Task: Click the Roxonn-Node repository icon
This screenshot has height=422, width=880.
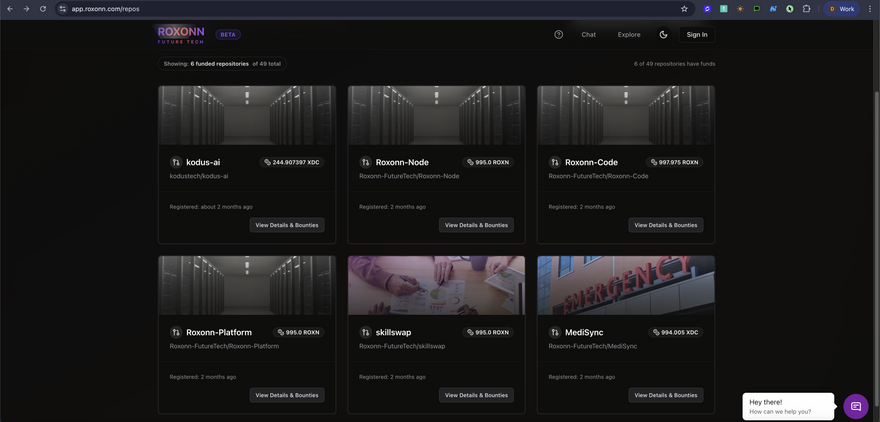Action: pyautogui.click(x=365, y=162)
